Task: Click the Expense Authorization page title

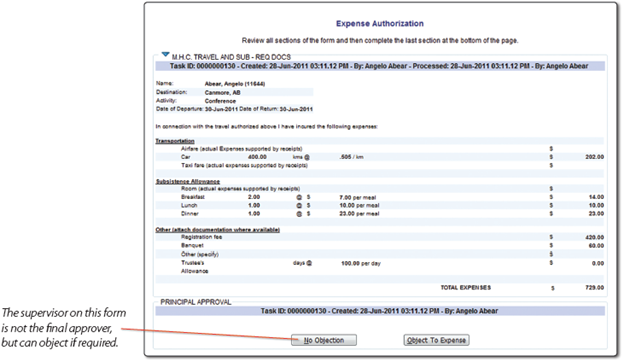Action: coord(380,24)
